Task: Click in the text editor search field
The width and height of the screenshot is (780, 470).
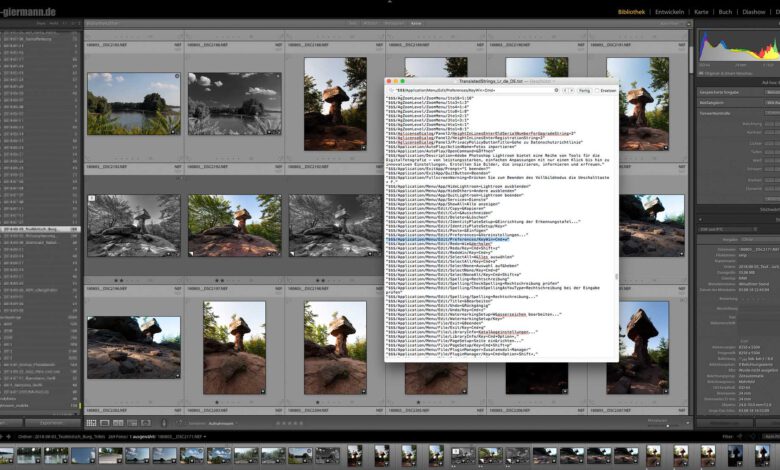Action: coord(470,90)
